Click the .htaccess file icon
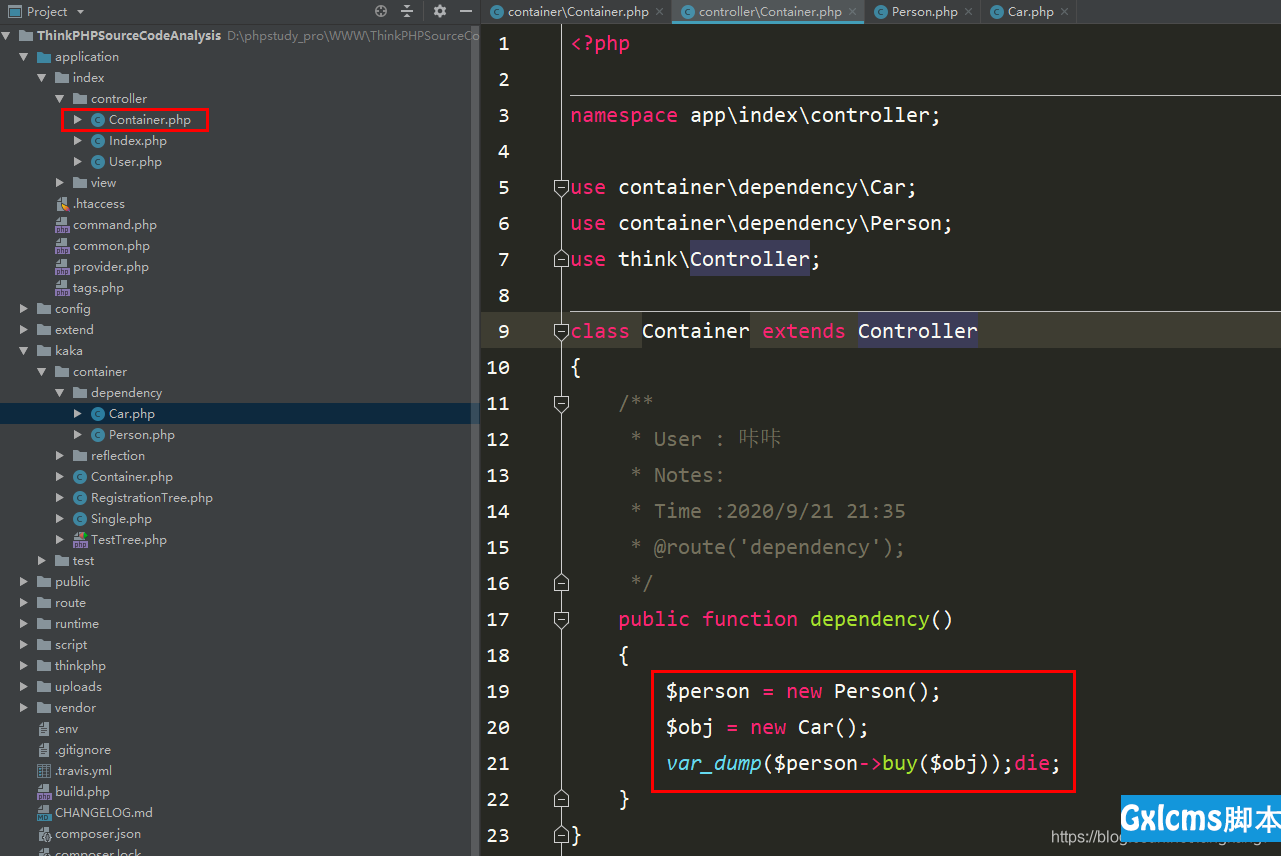 pyautogui.click(x=62, y=204)
